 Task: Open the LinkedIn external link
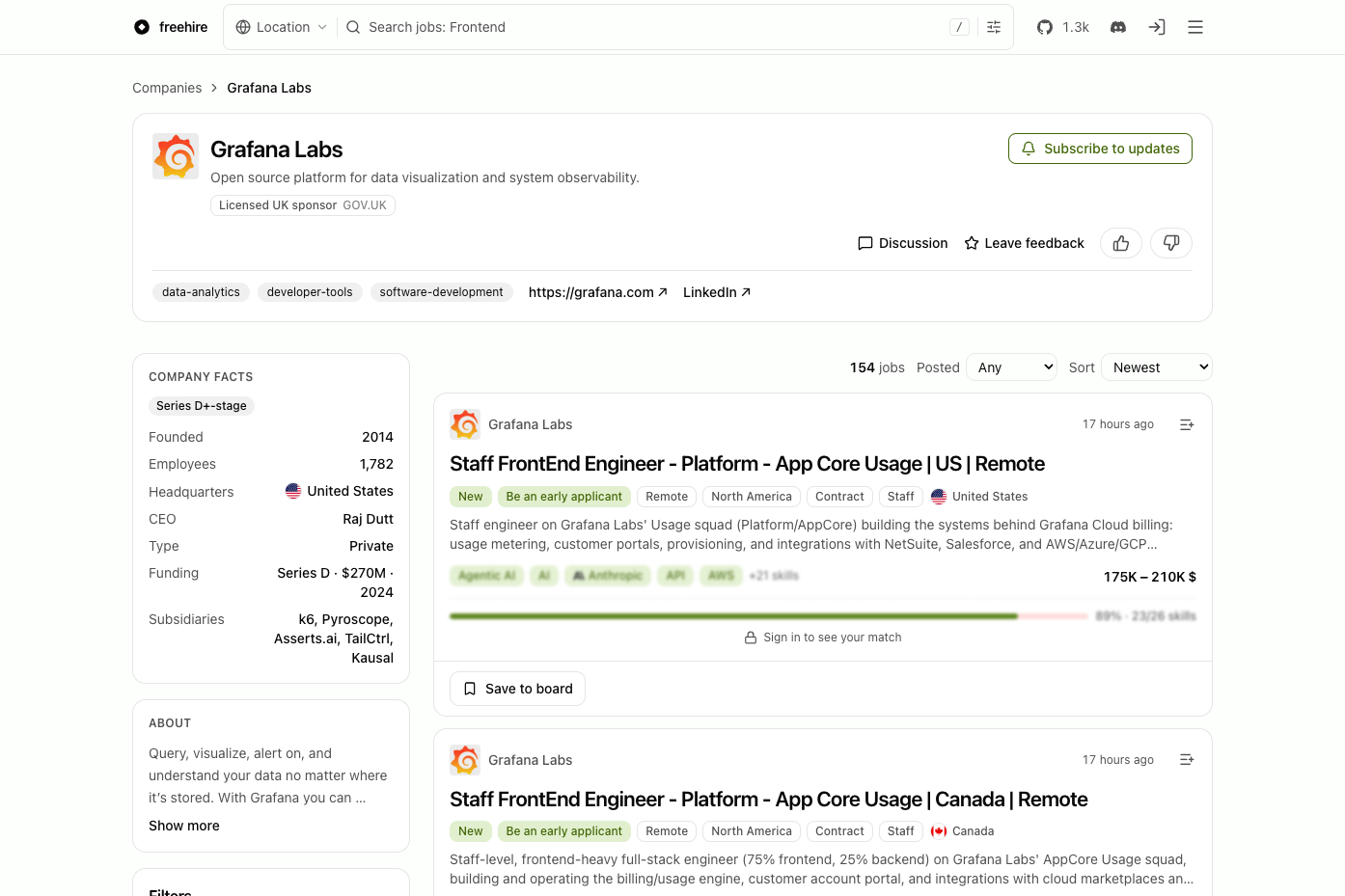pyautogui.click(x=717, y=292)
